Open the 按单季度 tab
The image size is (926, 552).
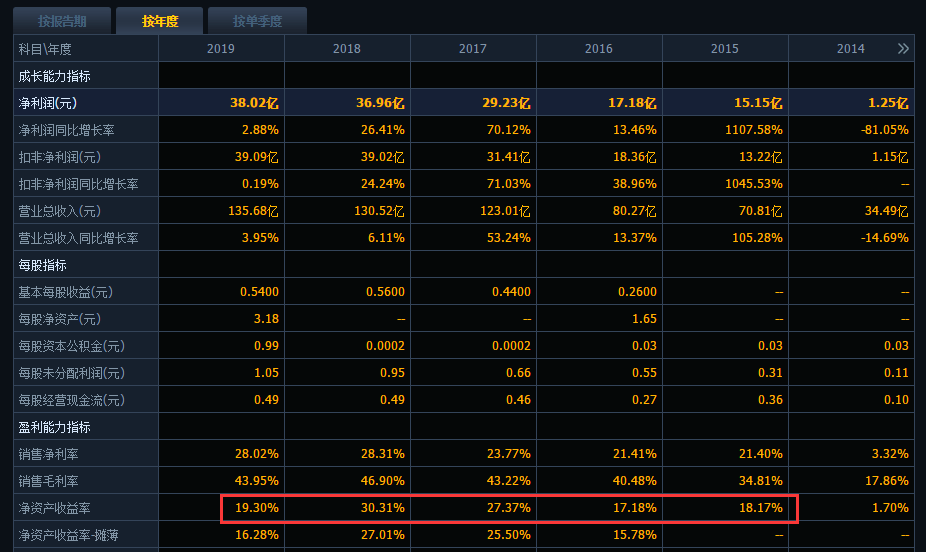[x=257, y=21]
